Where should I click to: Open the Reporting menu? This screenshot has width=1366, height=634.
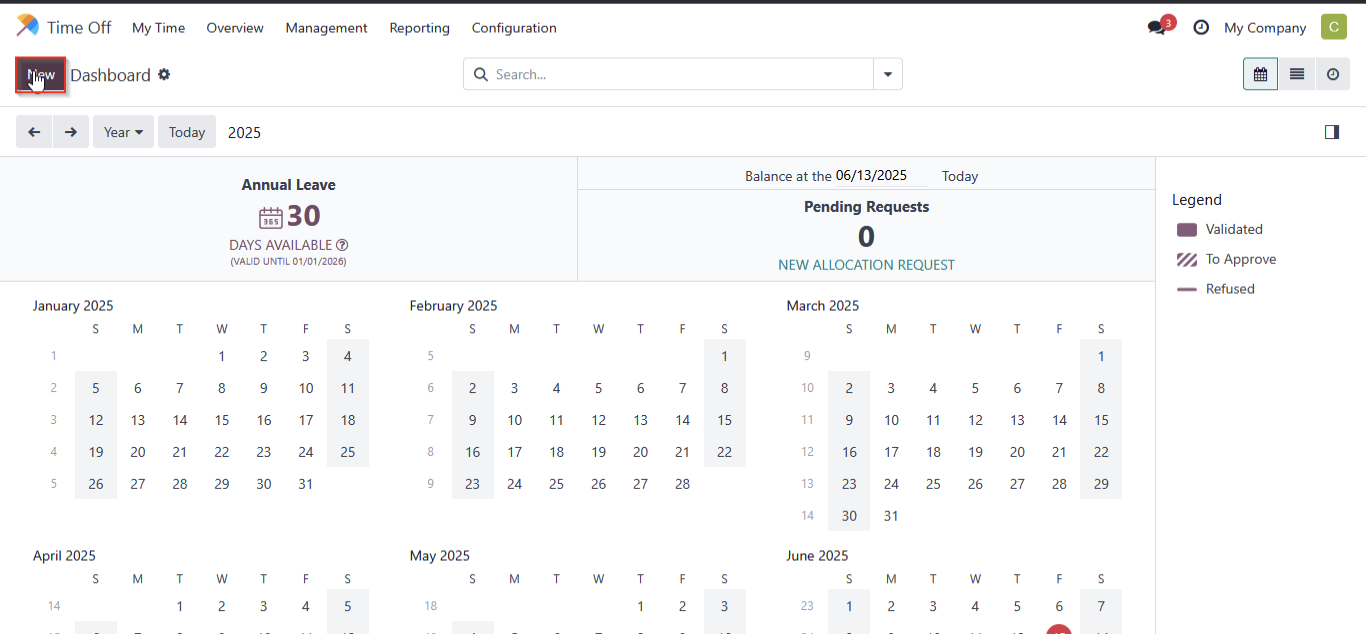tap(420, 28)
